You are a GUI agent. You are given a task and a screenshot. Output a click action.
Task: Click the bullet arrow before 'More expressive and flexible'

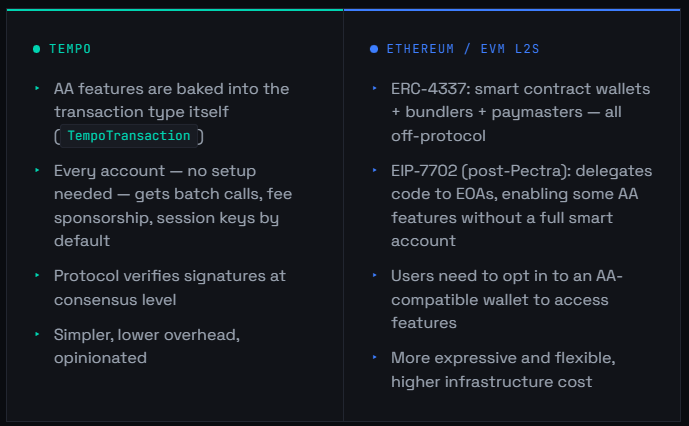pyautogui.click(x=374, y=356)
